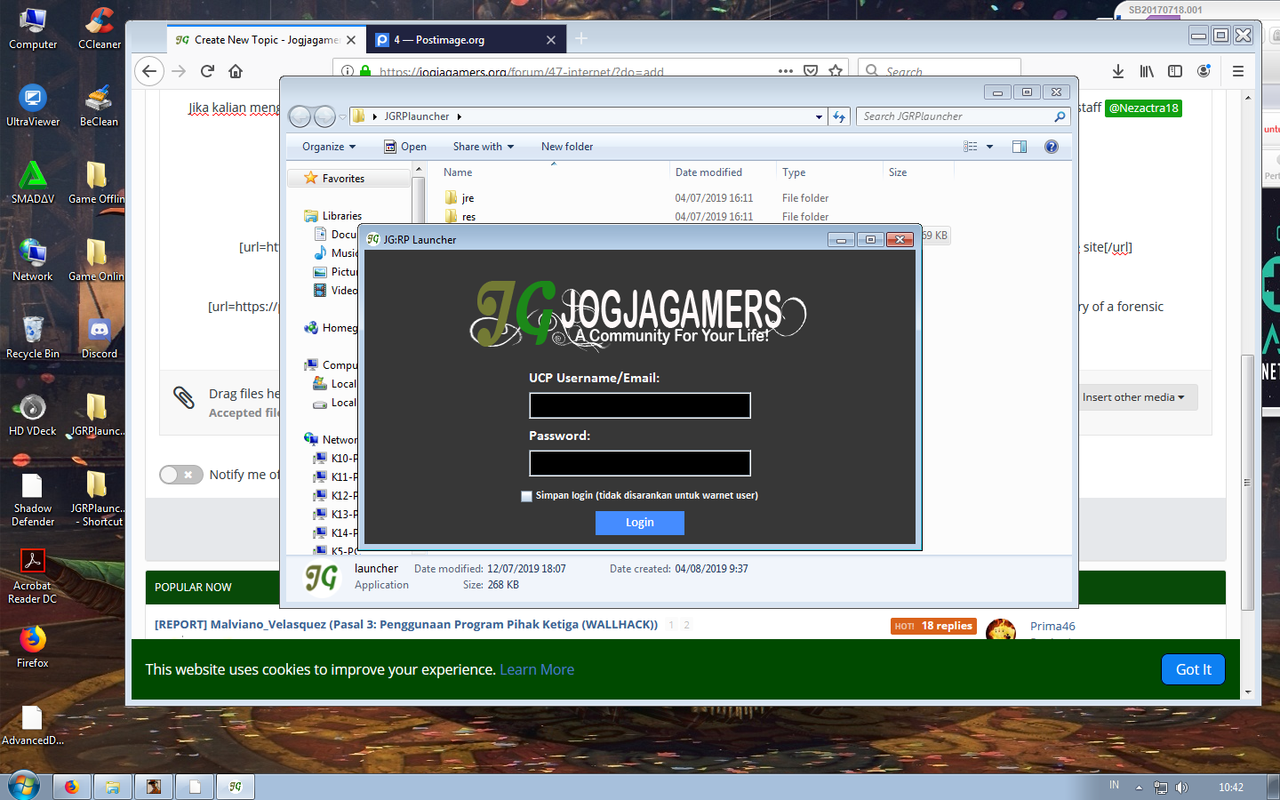The width and height of the screenshot is (1280, 800).
Task: Go to Firefox home page
Action: [x=236, y=71]
